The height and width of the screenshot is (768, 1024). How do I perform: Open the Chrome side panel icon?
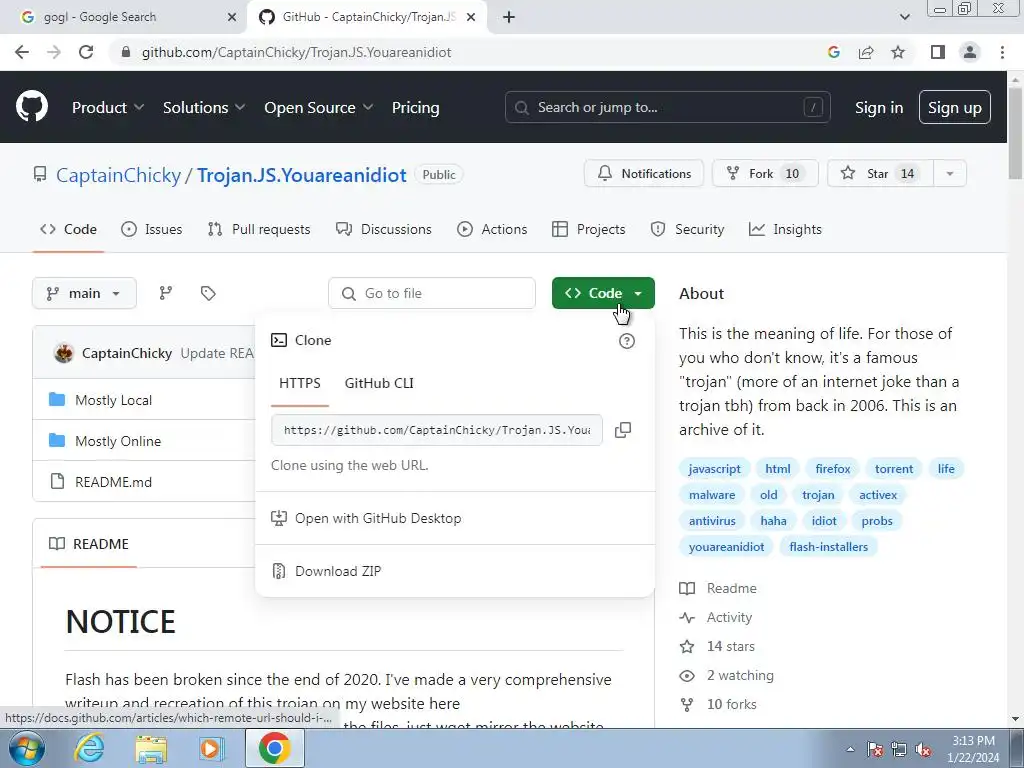938,52
